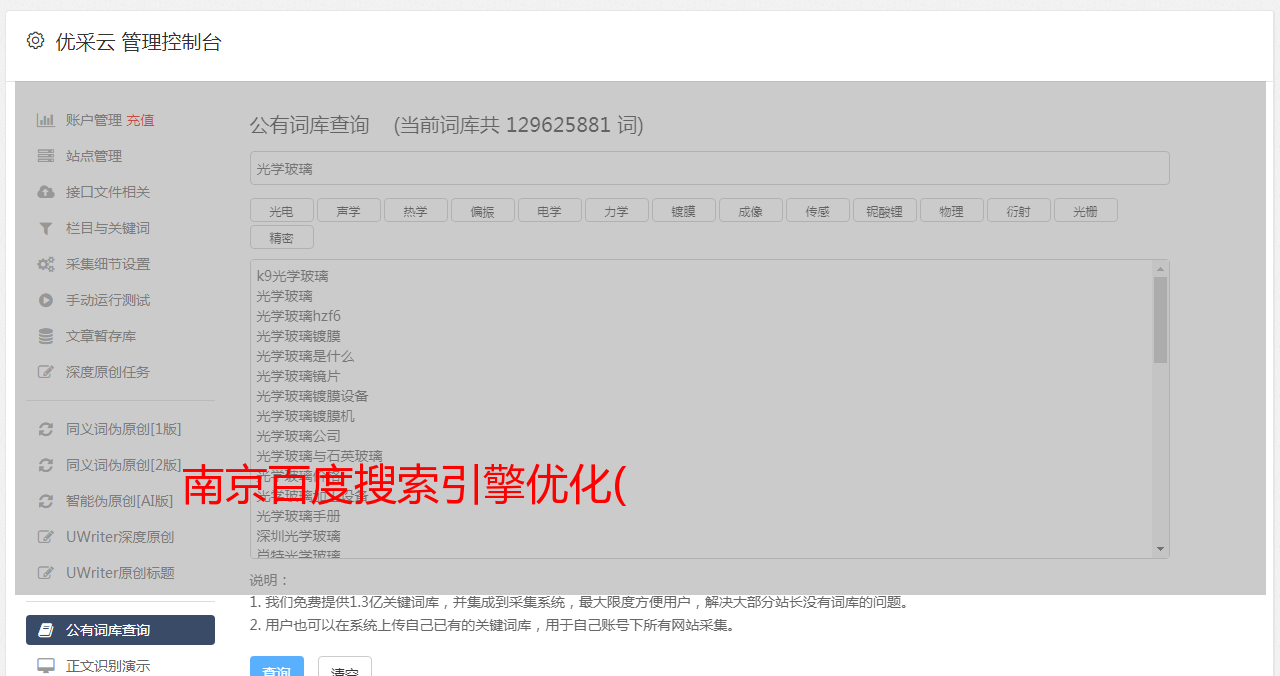Select 深圳光学玻璃 in the results list

298,536
